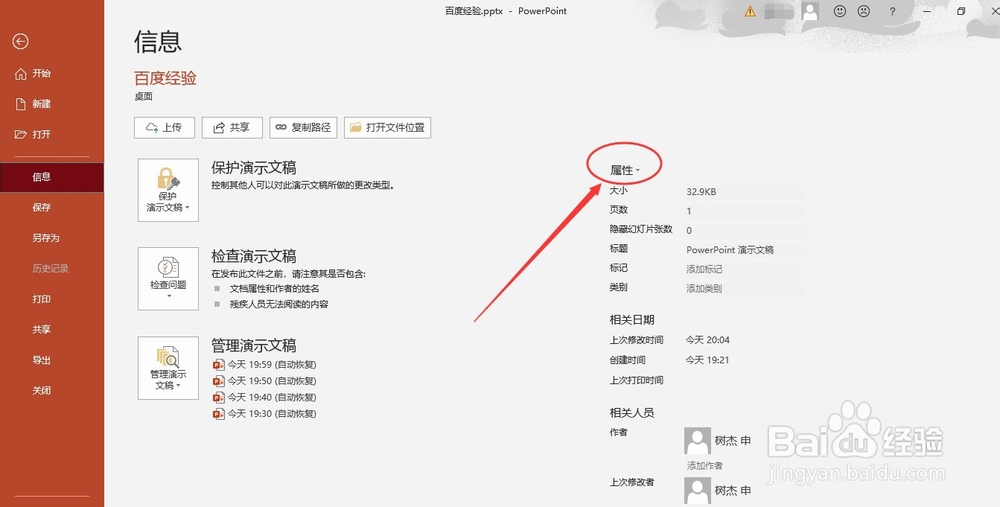
Task: Expand the 检查问题 dropdown button
Action: (x=168, y=279)
